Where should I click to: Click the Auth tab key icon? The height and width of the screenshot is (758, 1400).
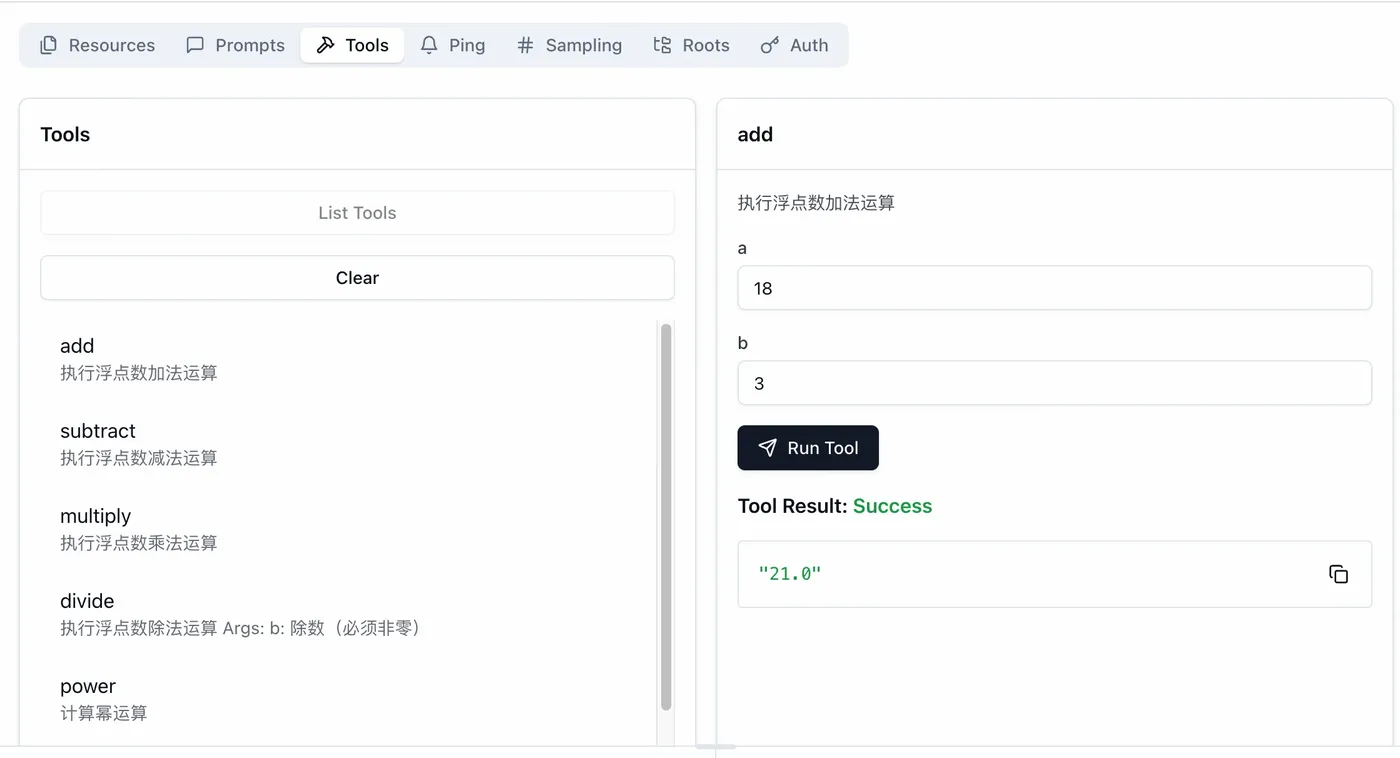click(x=769, y=45)
